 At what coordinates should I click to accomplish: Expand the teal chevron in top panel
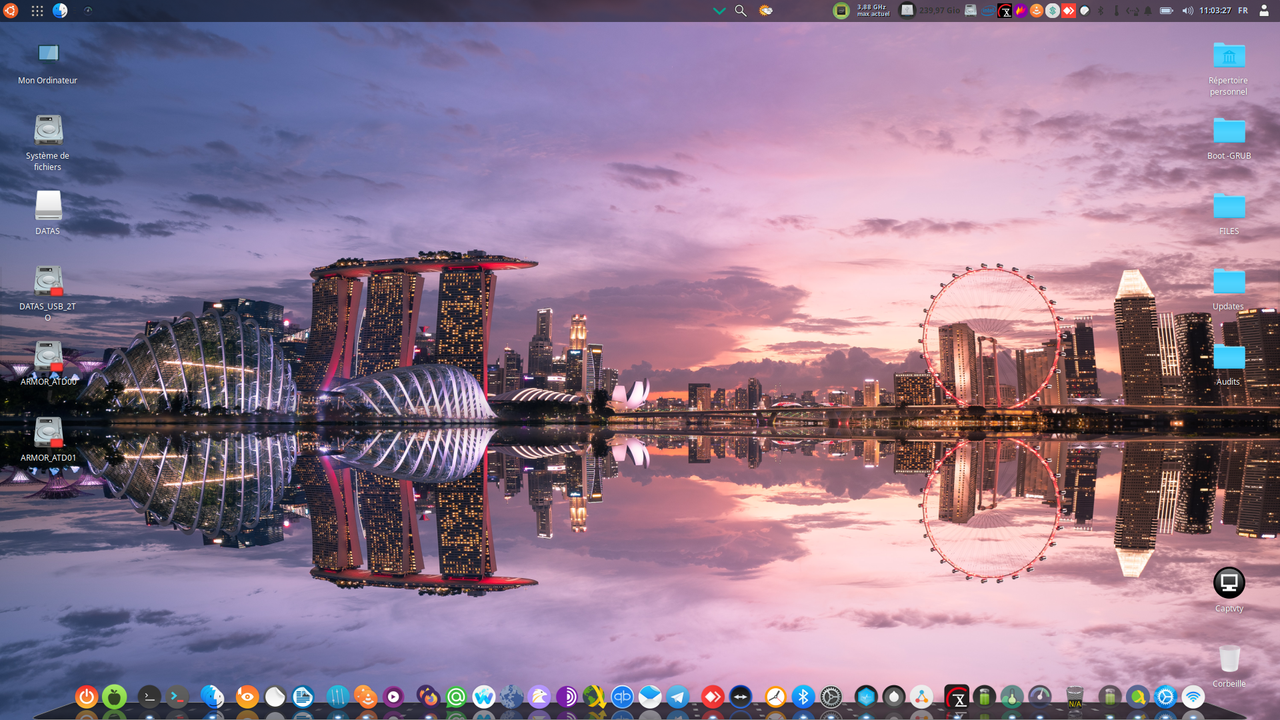click(719, 10)
